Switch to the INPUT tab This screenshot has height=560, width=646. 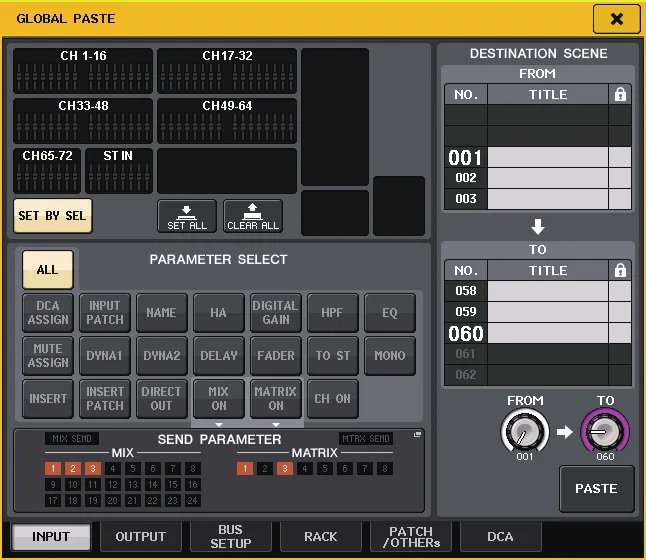(51, 537)
